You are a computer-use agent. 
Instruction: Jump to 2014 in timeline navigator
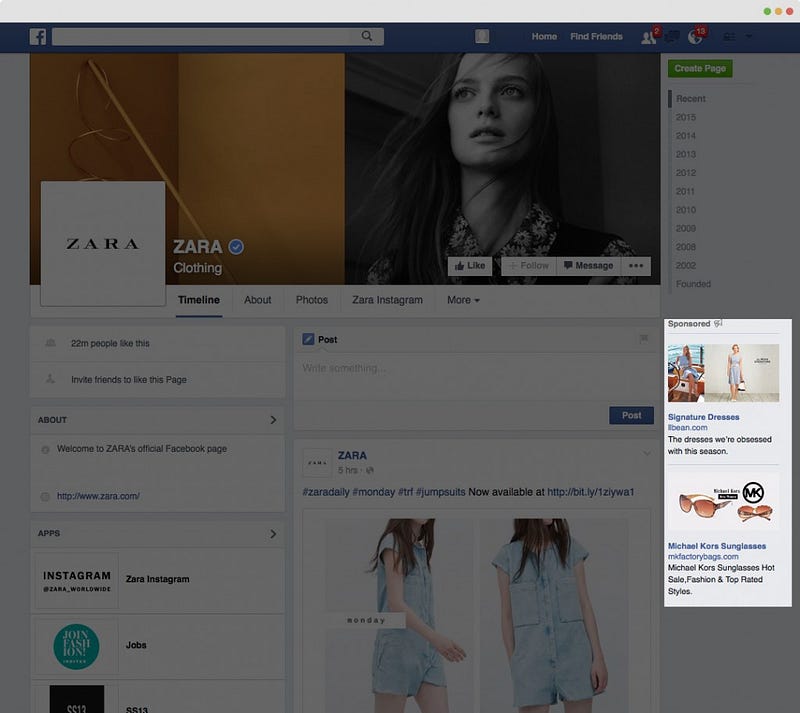pyautogui.click(x=686, y=136)
